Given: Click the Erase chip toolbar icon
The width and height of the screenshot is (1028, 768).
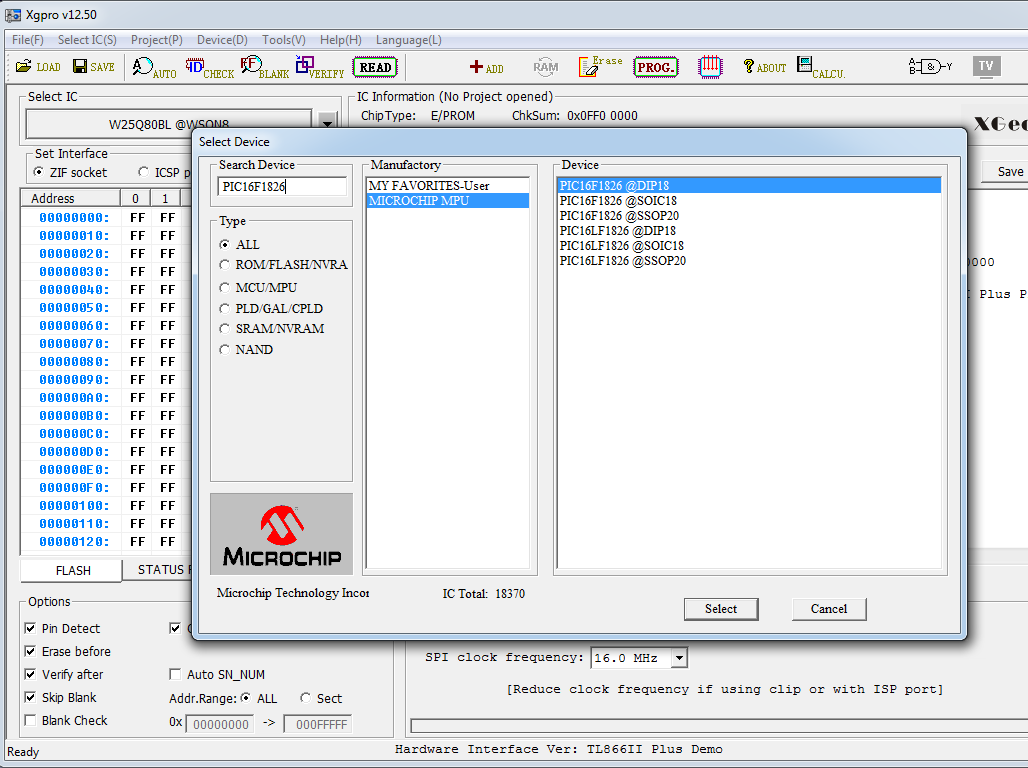Looking at the screenshot, I should [600, 66].
